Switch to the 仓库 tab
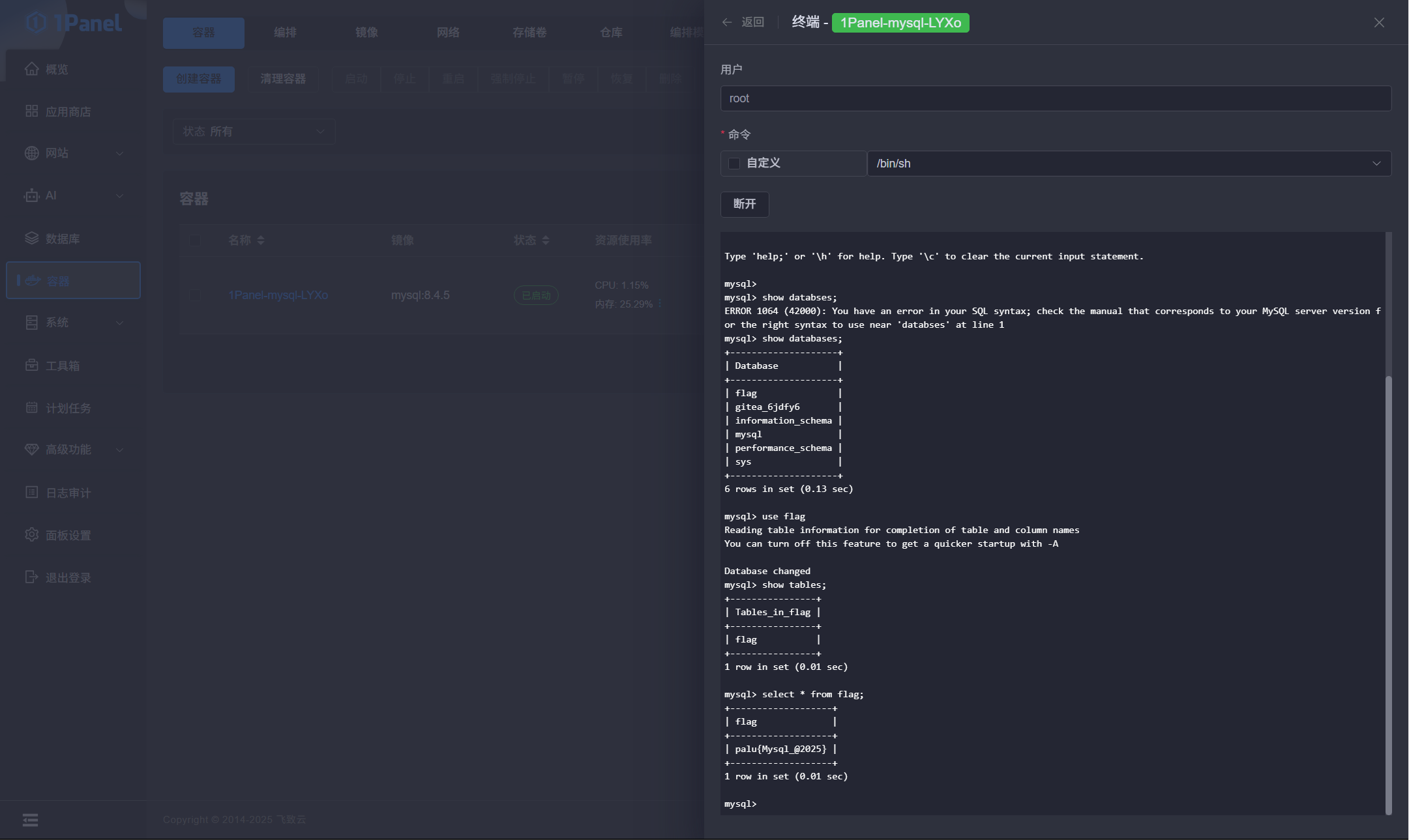Viewport: 1409px width, 840px height. [611, 33]
